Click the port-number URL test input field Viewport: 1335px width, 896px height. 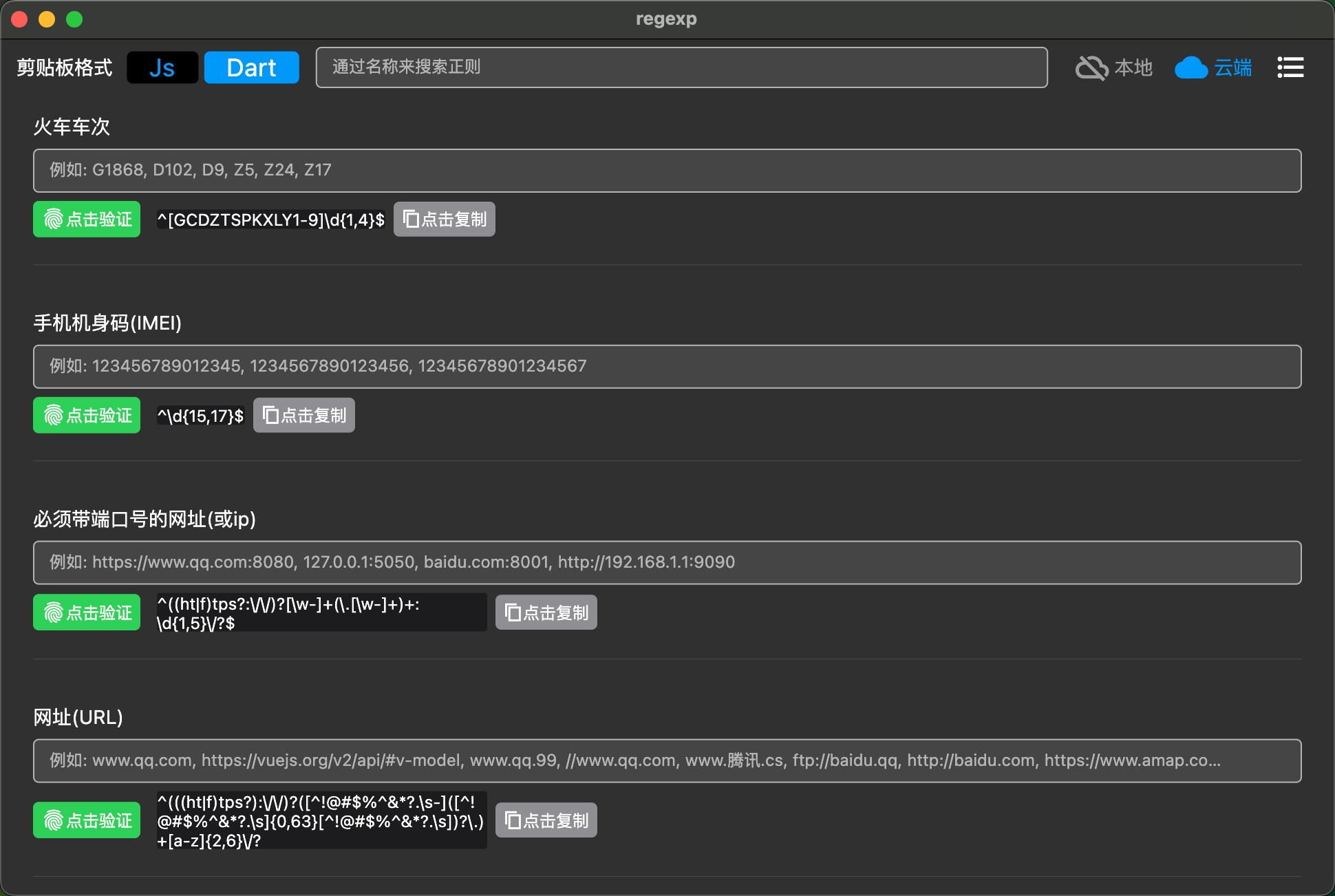point(667,562)
